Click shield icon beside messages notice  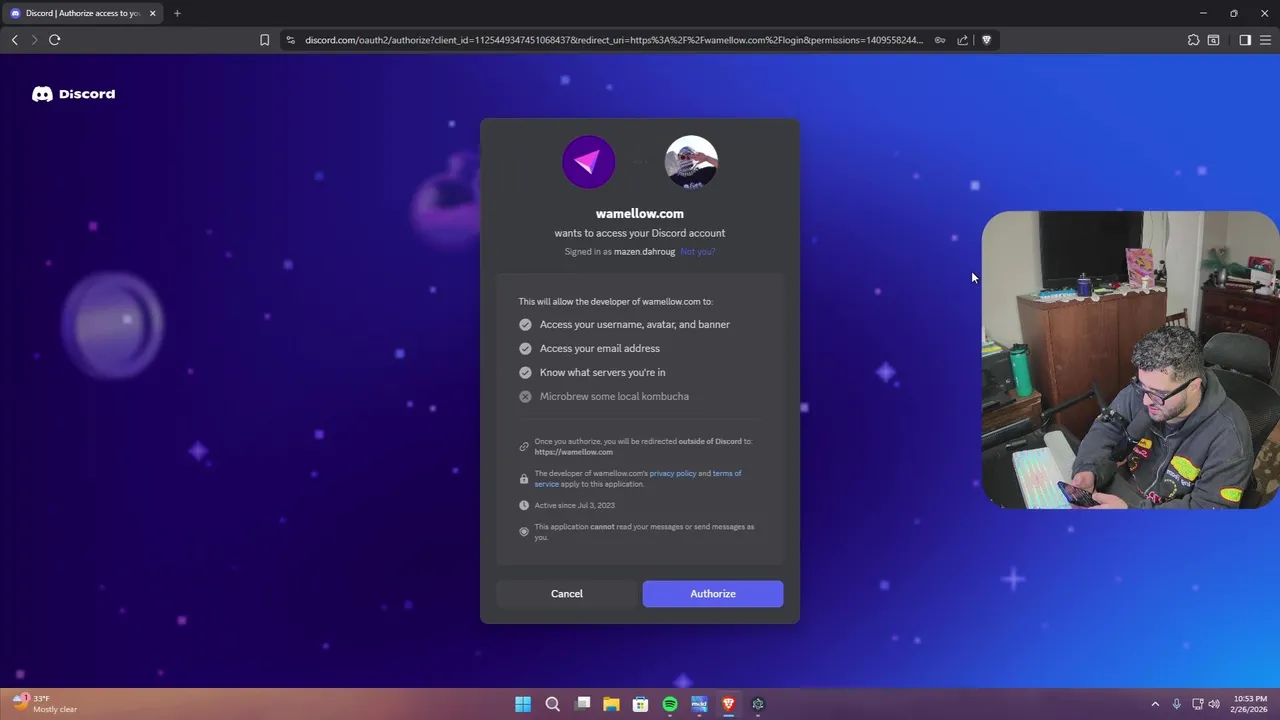pos(524,532)
